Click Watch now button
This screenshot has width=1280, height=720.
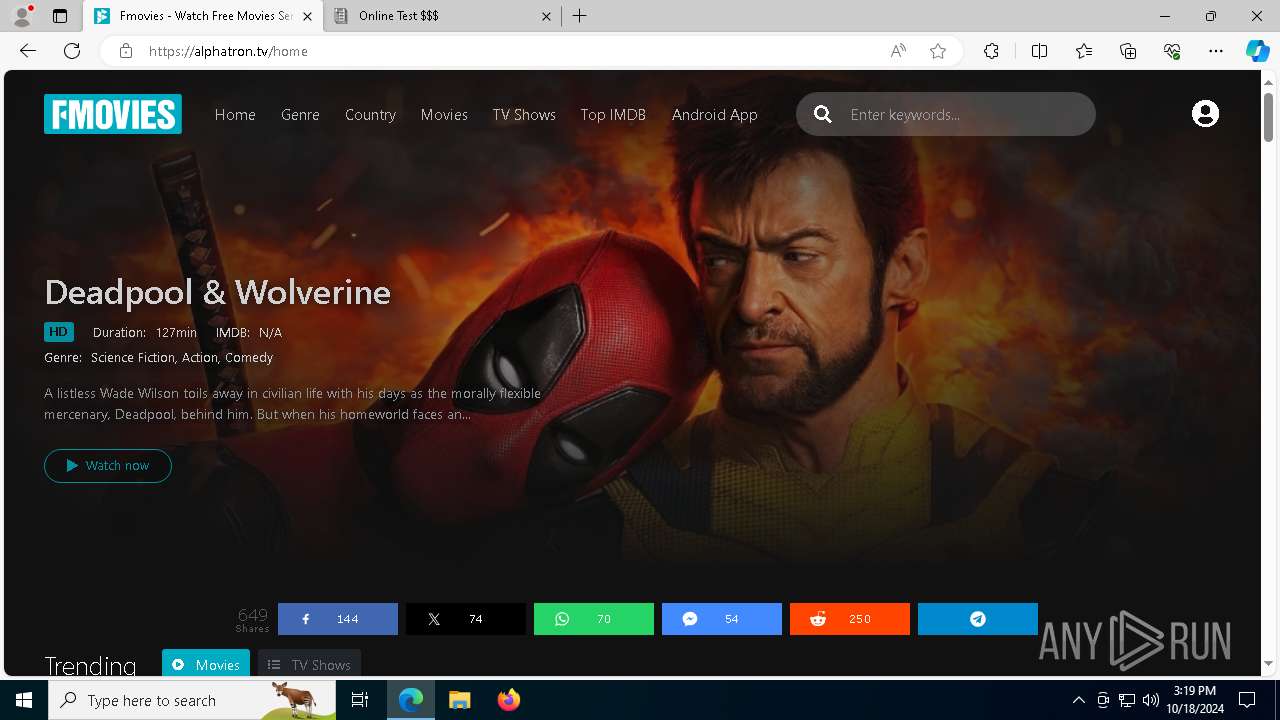pos(108,465)
